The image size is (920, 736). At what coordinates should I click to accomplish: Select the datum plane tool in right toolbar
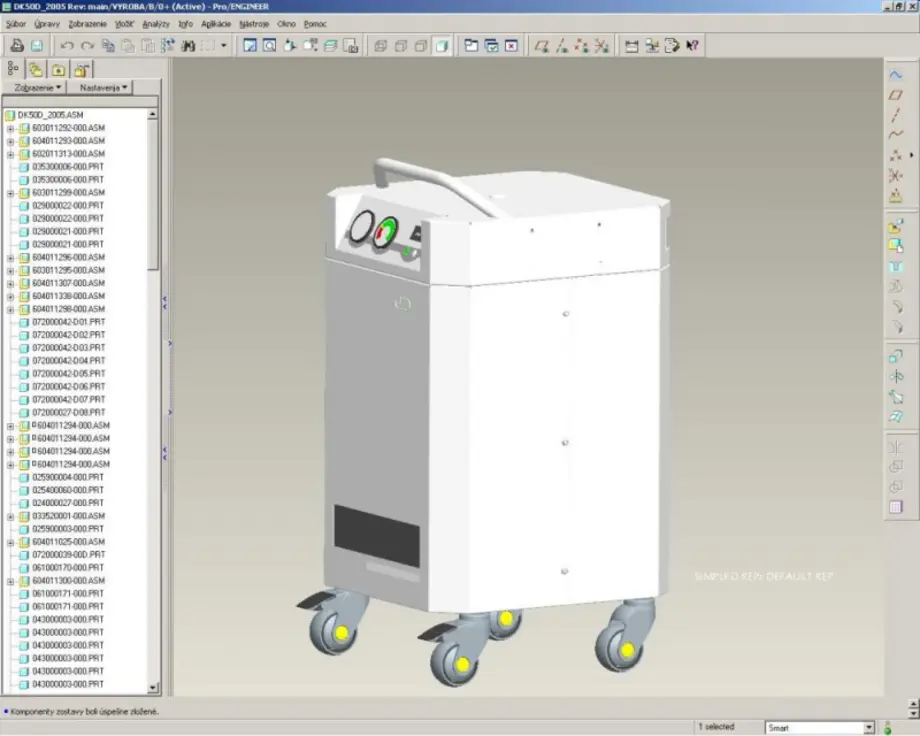click(x=896, y=94)
